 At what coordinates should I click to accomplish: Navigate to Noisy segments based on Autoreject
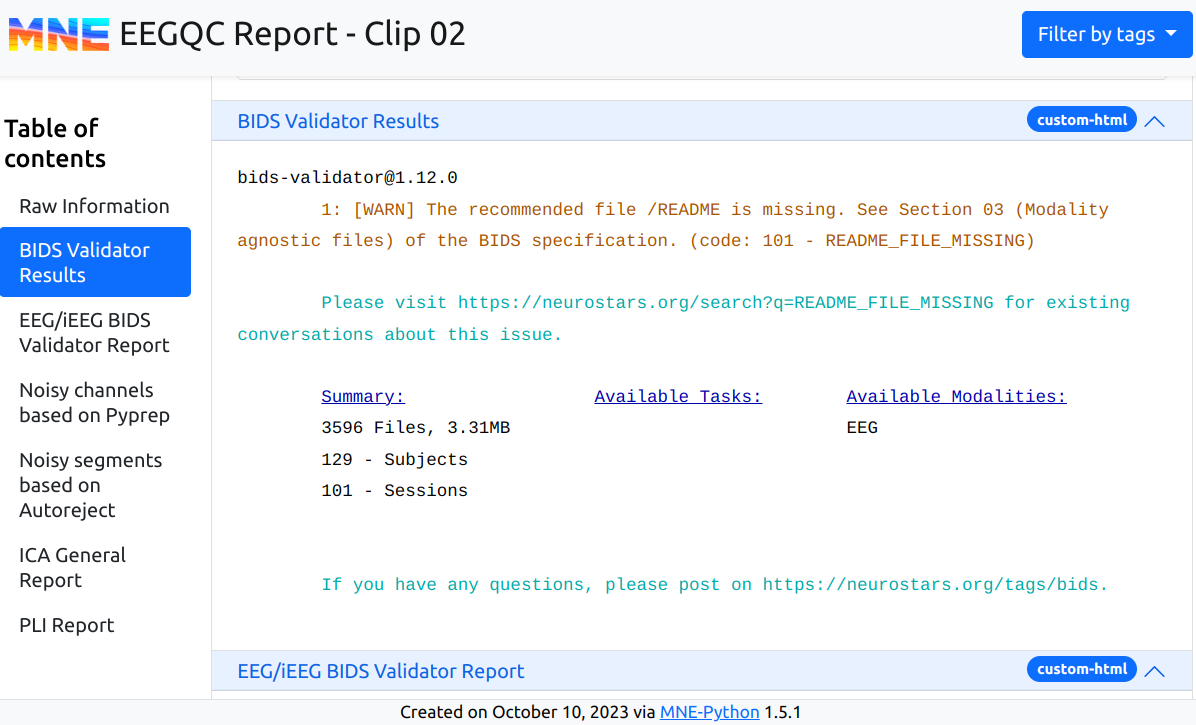pos(90,485)
